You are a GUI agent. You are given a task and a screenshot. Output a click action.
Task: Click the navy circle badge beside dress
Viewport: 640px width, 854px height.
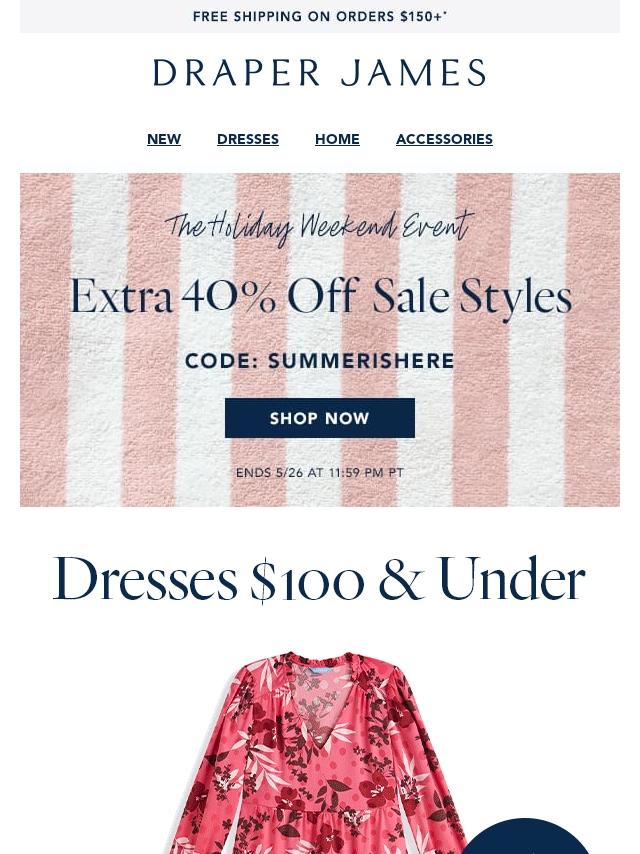point(526,837)
